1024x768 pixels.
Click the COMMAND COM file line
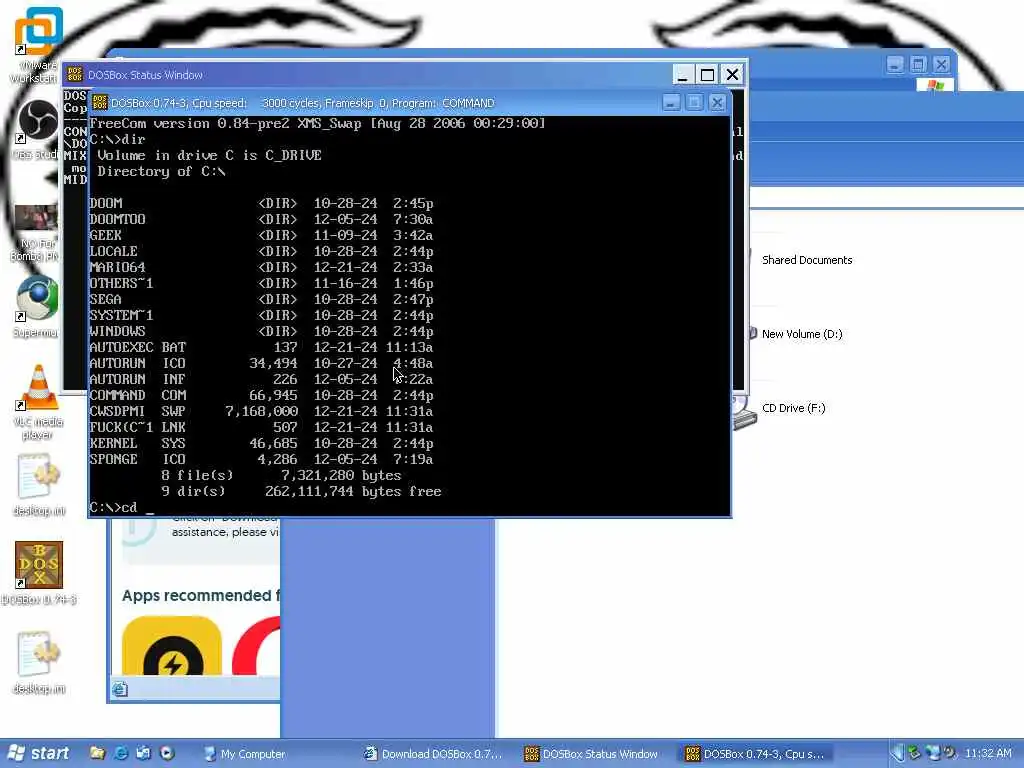point(261,395)
